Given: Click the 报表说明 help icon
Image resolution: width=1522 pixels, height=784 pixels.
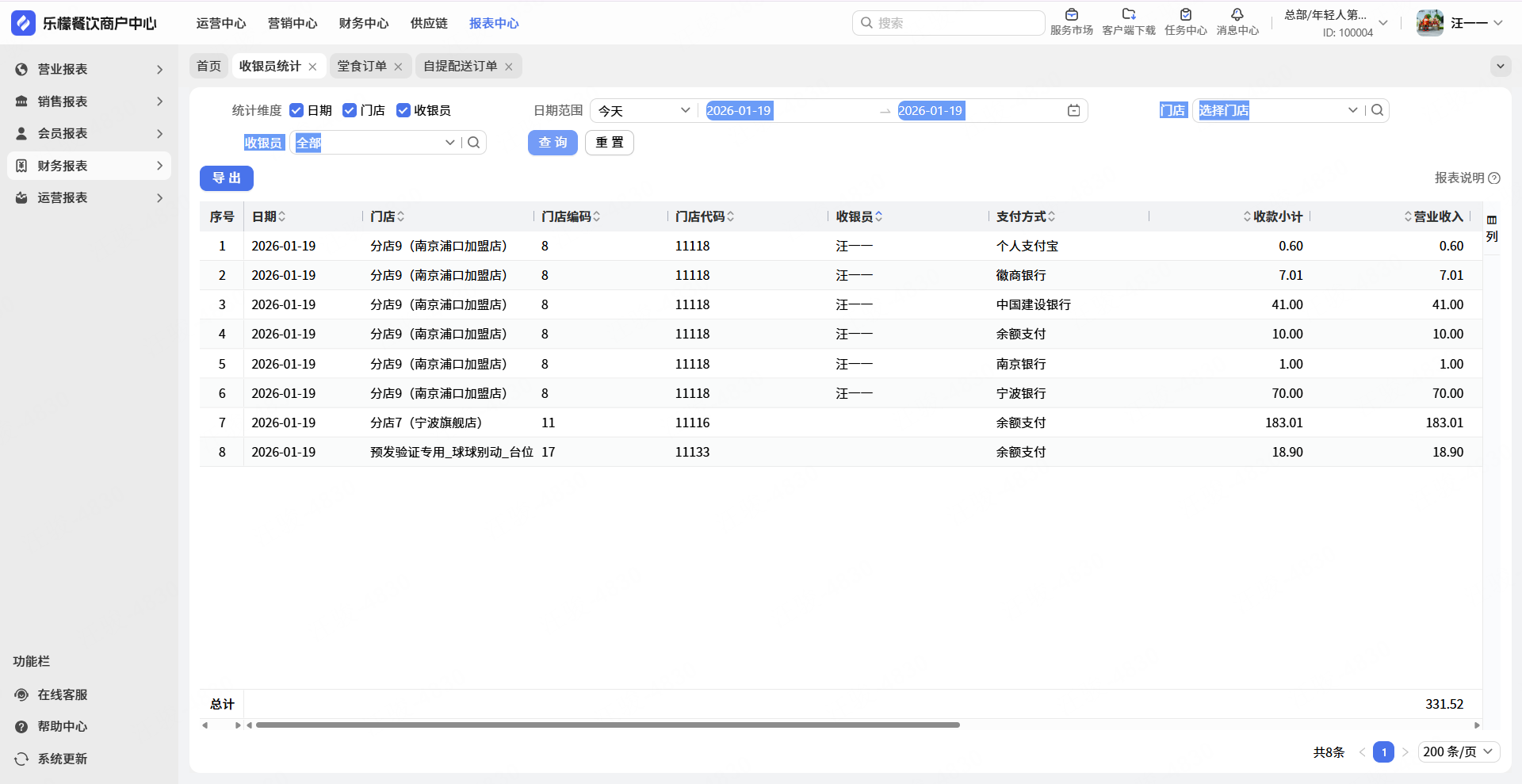Looking at the screenshot, I should point(1494,178).
